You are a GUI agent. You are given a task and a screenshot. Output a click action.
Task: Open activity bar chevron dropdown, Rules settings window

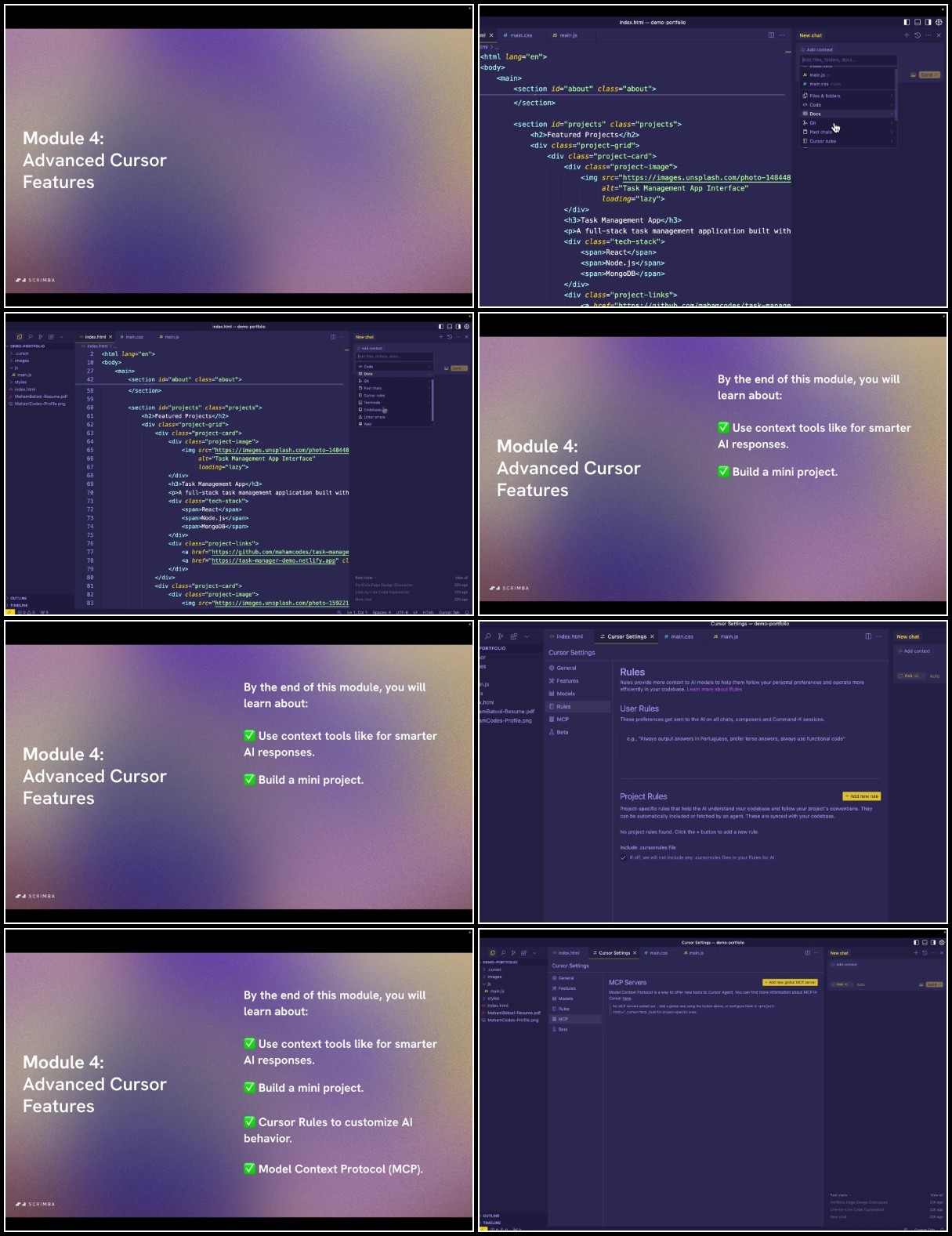click(x=527, y=636)
